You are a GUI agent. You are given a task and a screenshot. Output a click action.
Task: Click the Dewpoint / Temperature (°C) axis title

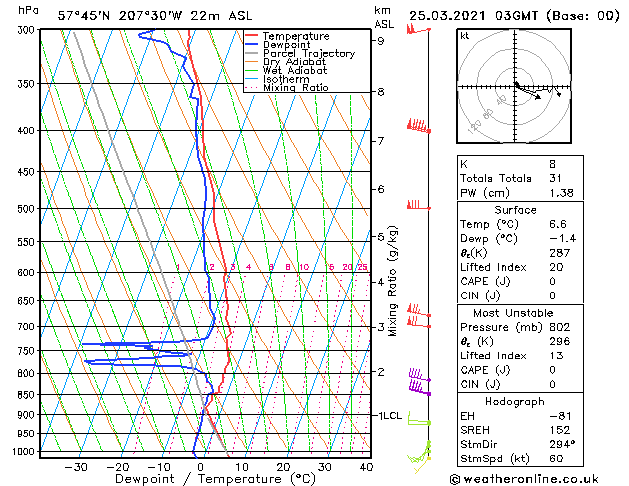coord(215,479)
